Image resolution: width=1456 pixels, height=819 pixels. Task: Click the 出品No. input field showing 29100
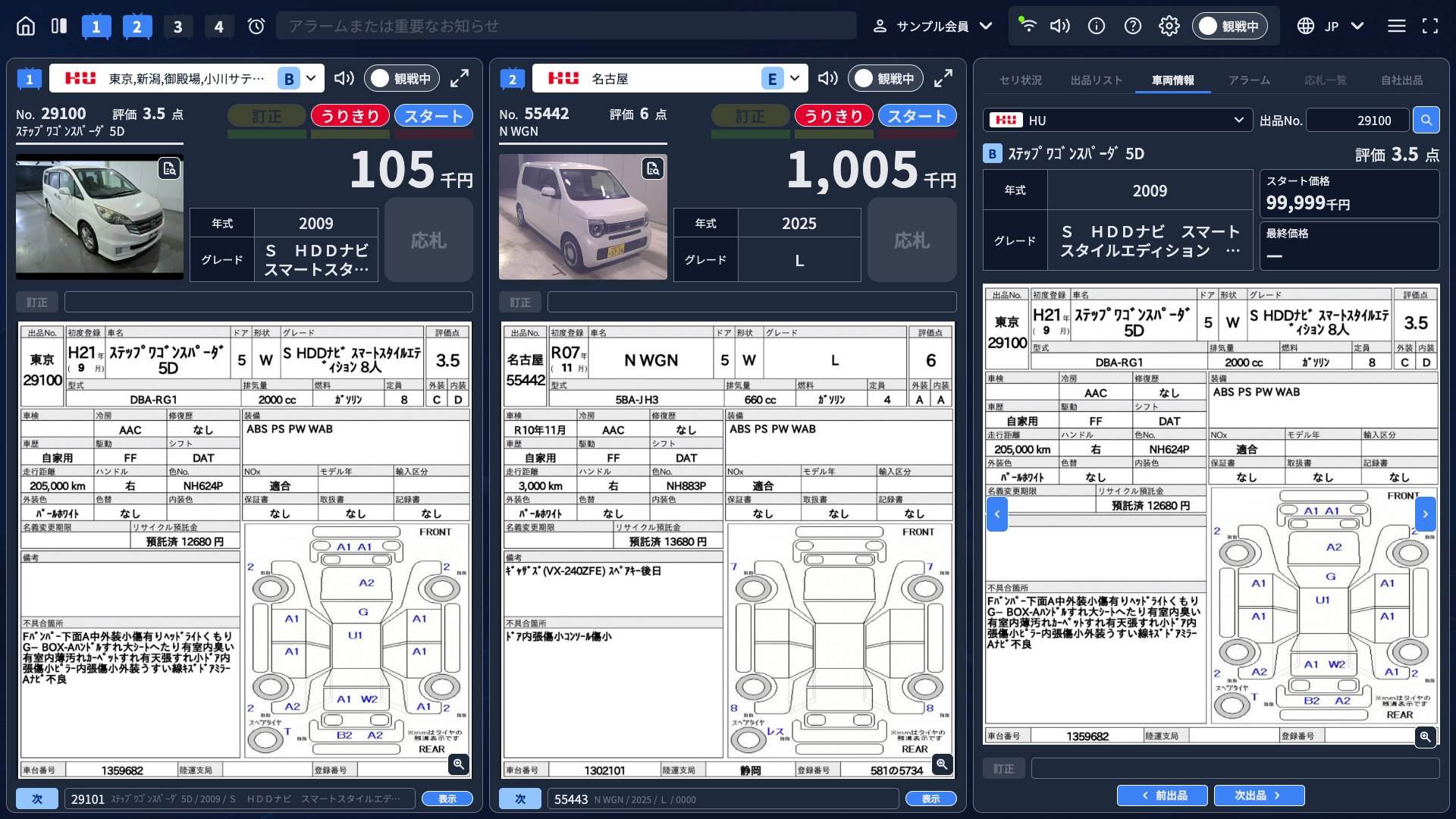(1357, 120)
